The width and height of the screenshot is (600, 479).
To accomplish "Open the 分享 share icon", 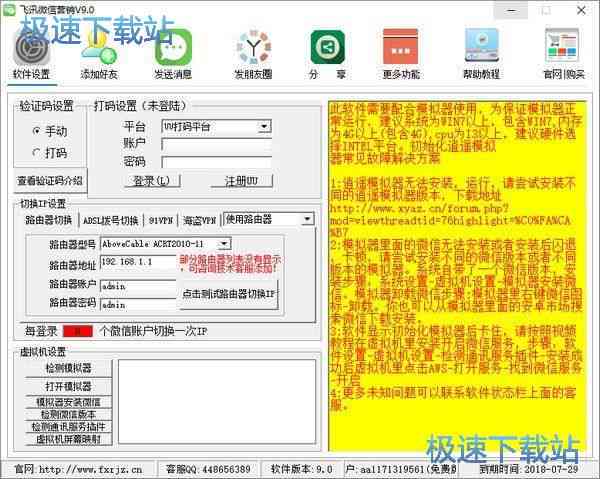I will (x=328, y=55).
